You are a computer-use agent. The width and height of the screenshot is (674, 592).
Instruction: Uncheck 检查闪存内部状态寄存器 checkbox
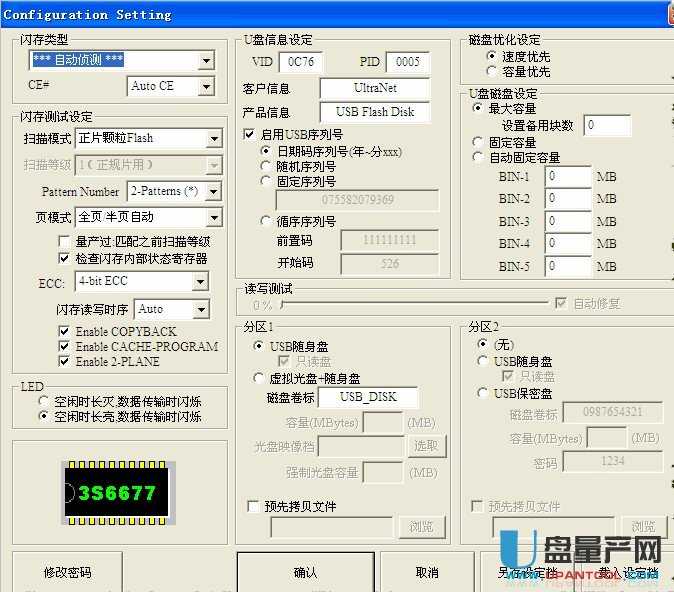pyautogui.click(x=64, y=258)
